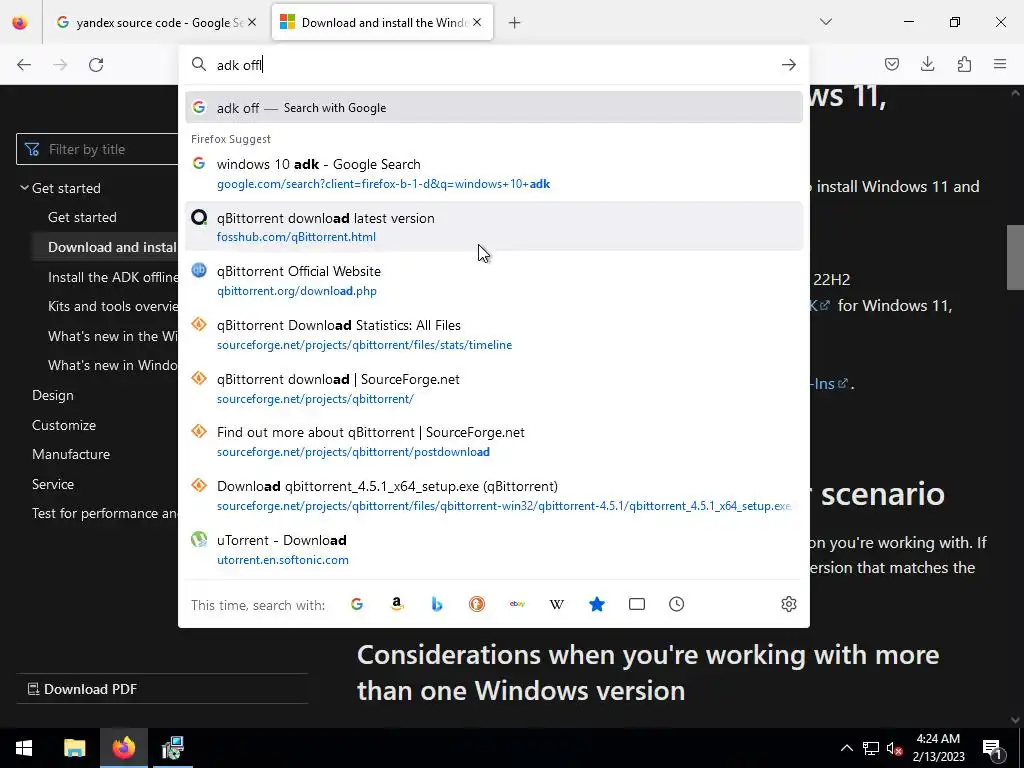Search bookmarks with the star icon
The image size is (1024, 768).
(x=597, y=604)
